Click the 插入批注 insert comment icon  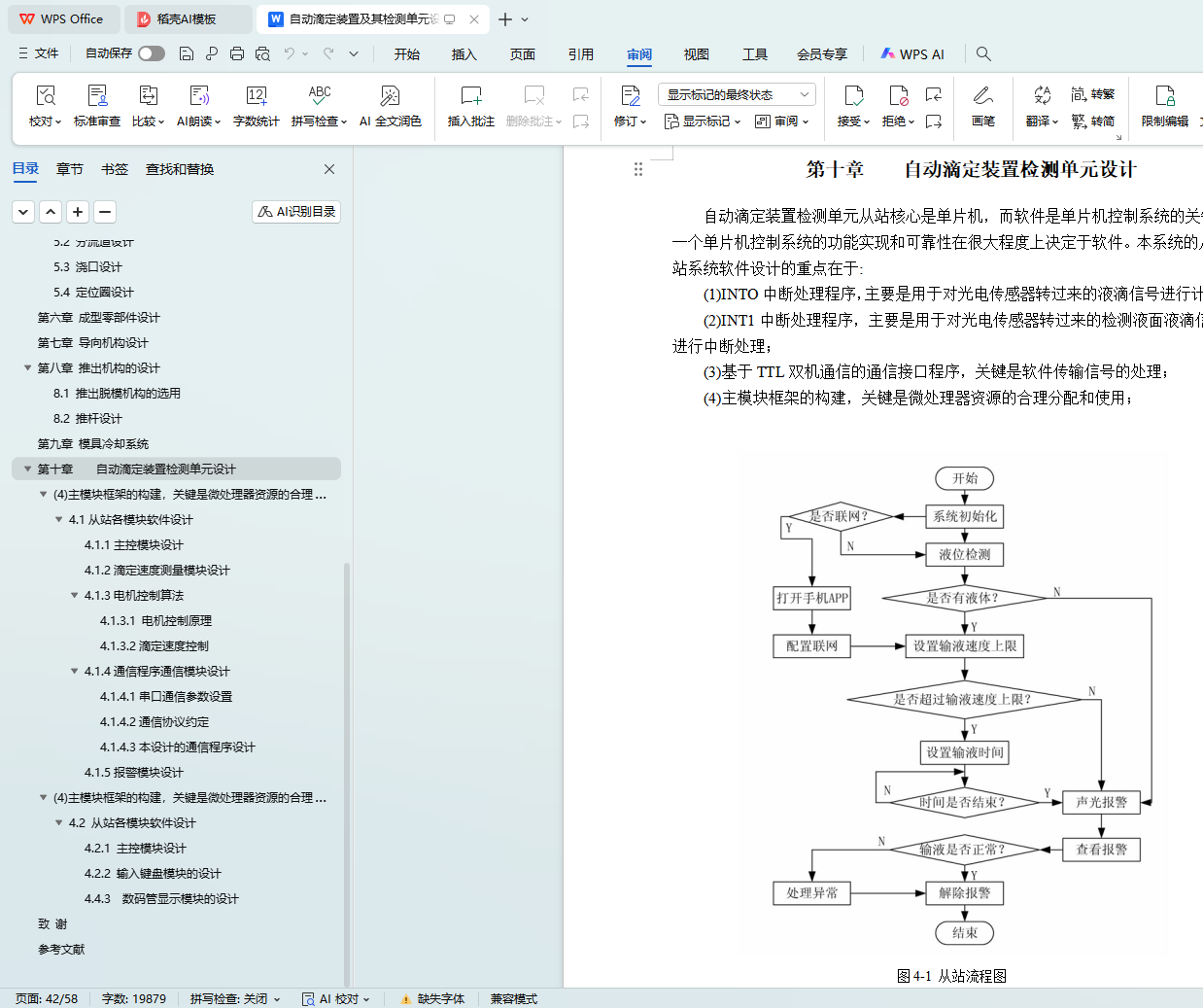click(470, 96)
